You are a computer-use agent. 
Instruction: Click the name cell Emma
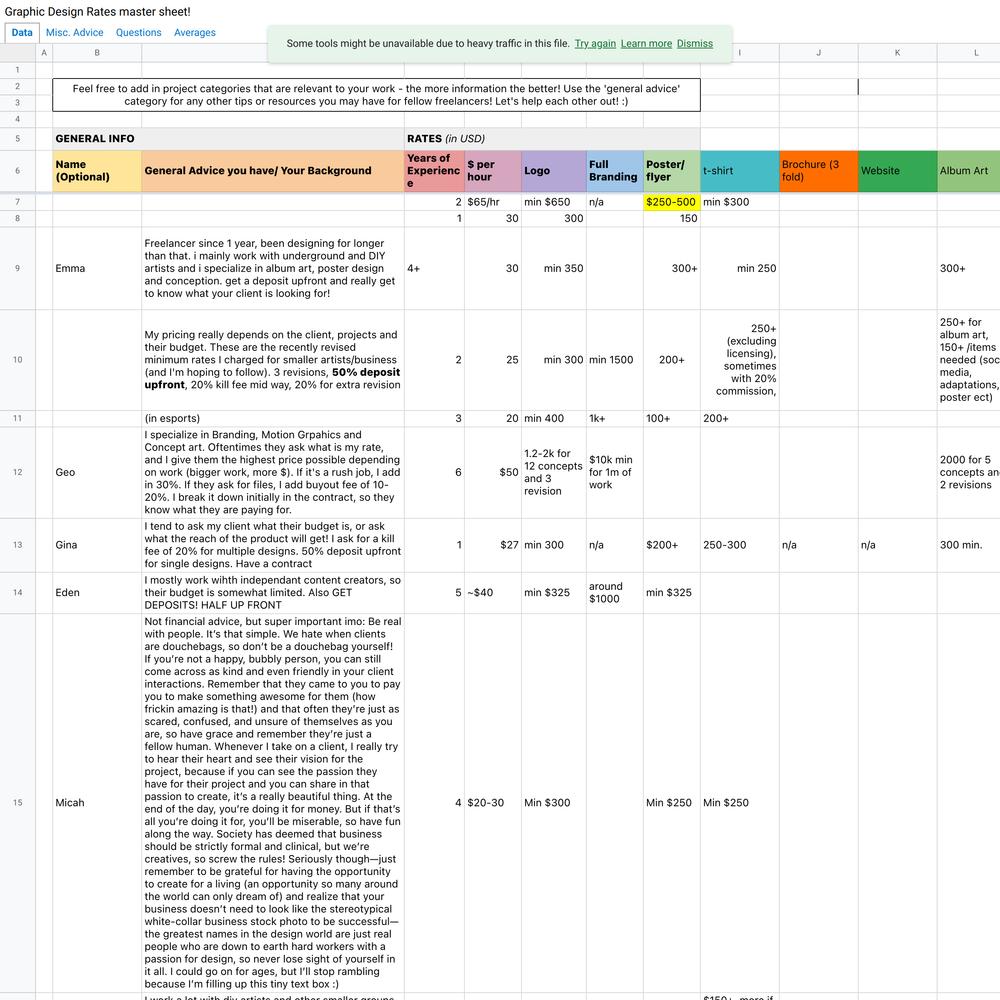click(x=97, y=268)
